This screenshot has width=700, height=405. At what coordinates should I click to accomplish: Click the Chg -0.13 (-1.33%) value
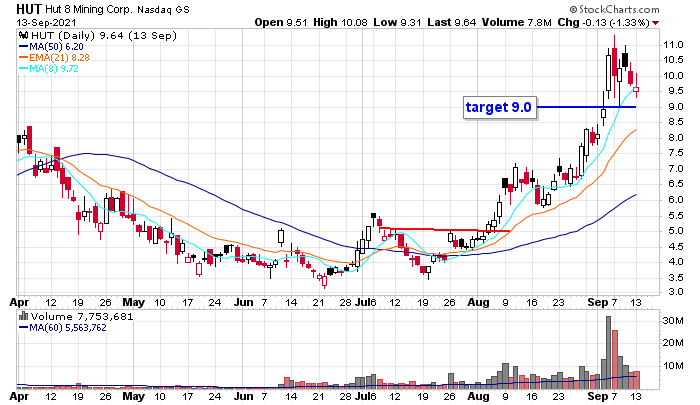click(x=603, y=22)
